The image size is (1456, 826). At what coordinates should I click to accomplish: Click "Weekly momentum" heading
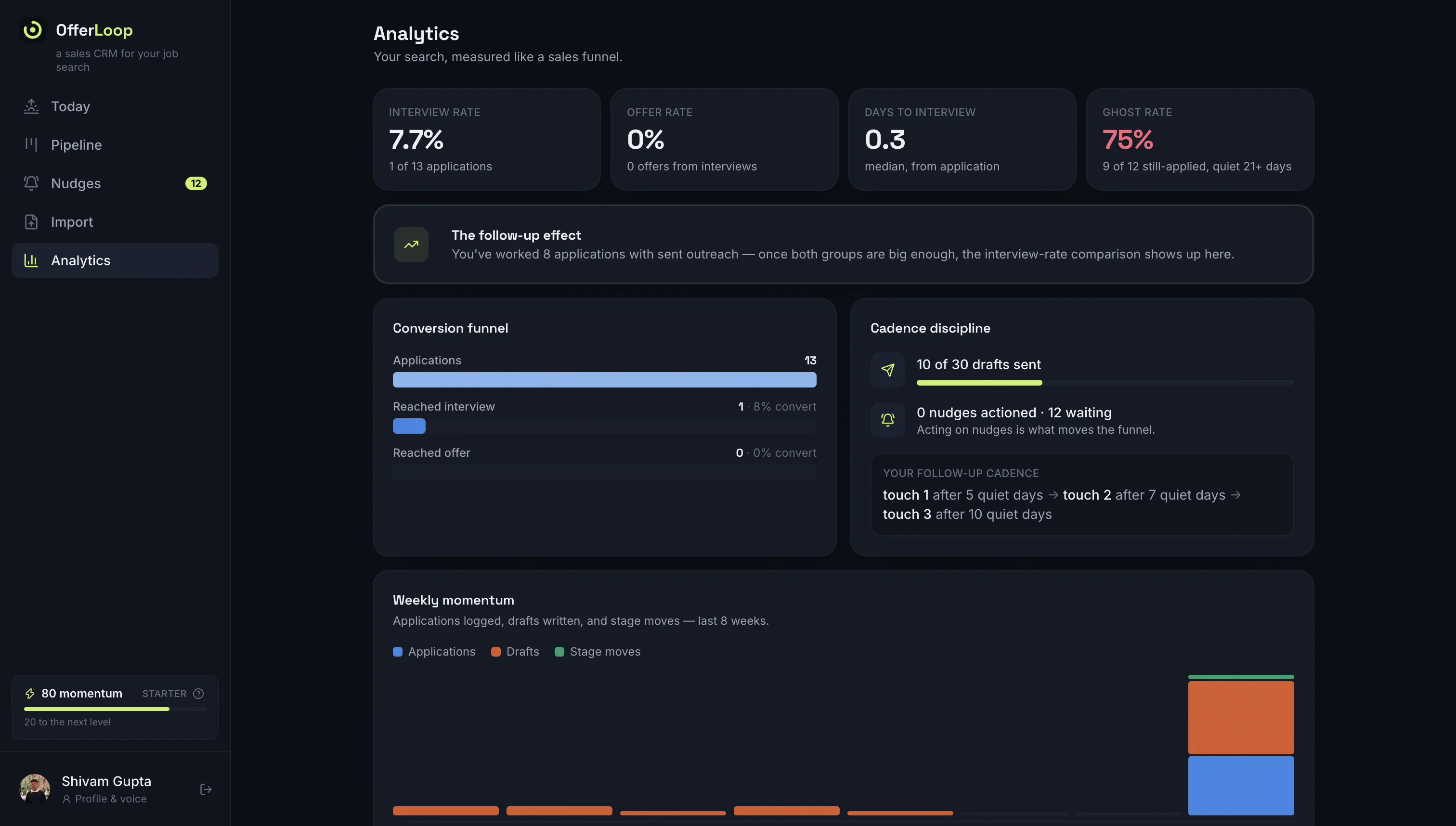(x=454, y=600)
